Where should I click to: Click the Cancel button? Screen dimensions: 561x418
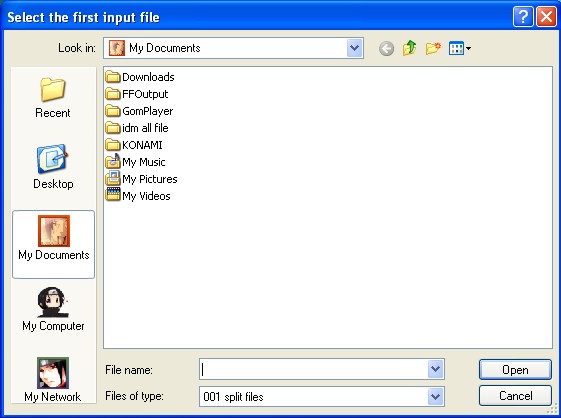515,396
